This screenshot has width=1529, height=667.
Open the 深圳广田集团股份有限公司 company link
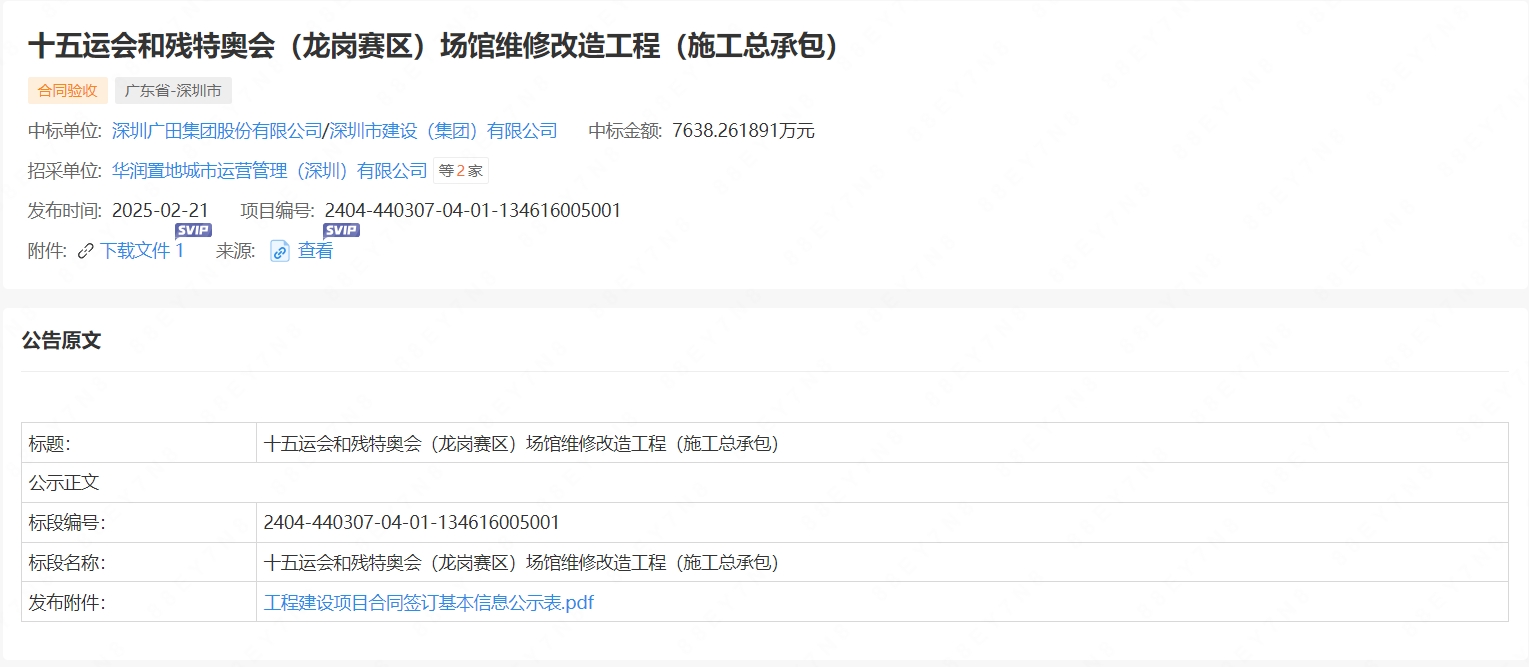217,131
